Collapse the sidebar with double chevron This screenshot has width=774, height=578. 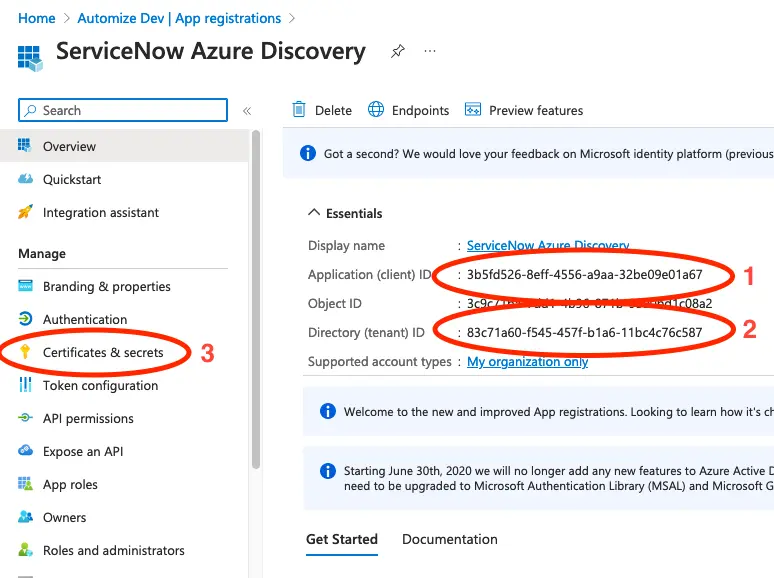(x=247, y=111)
